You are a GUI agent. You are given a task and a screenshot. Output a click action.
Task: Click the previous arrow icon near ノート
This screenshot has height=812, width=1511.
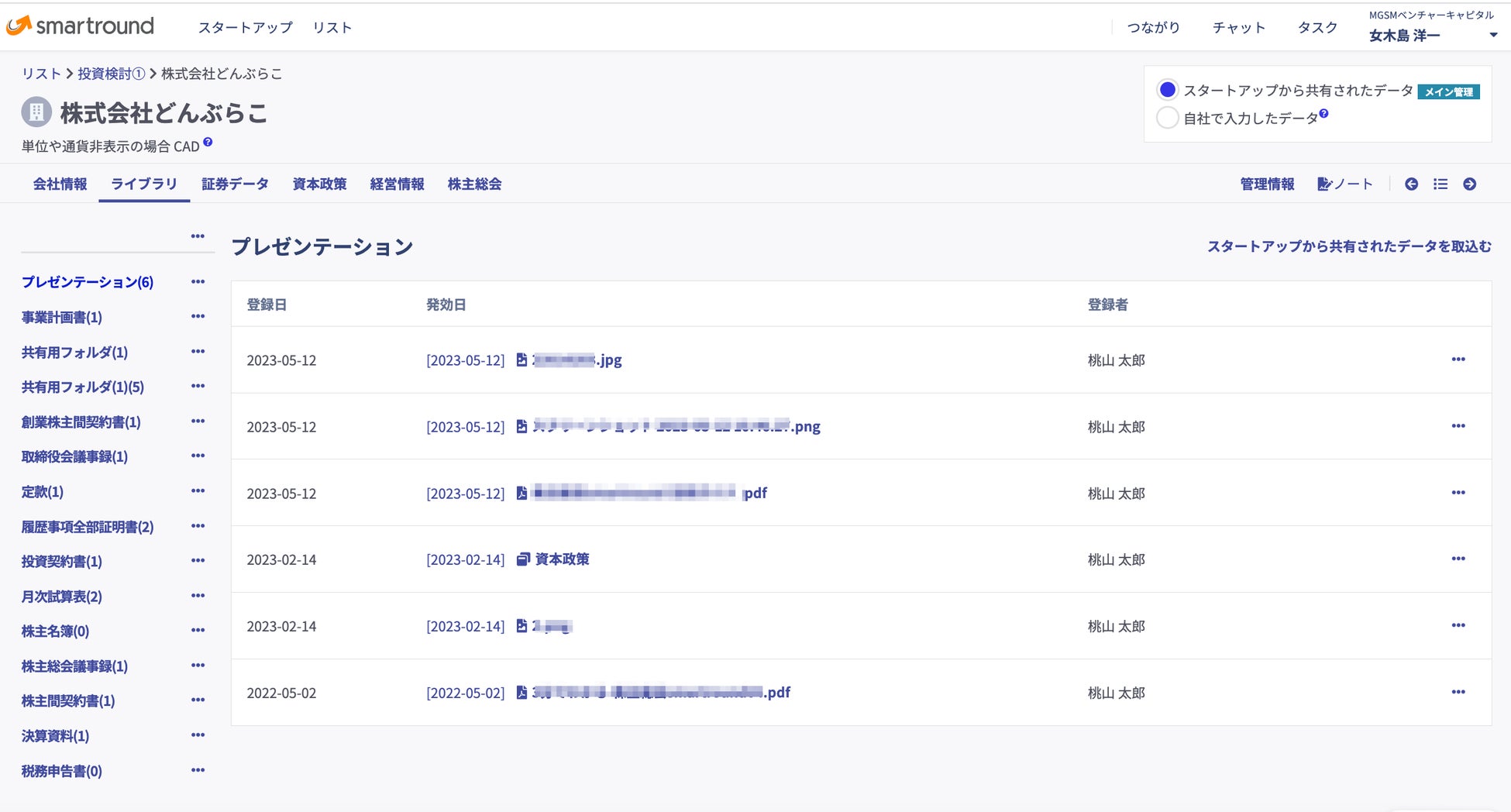pyautogui.click(x=1411, y=184)
